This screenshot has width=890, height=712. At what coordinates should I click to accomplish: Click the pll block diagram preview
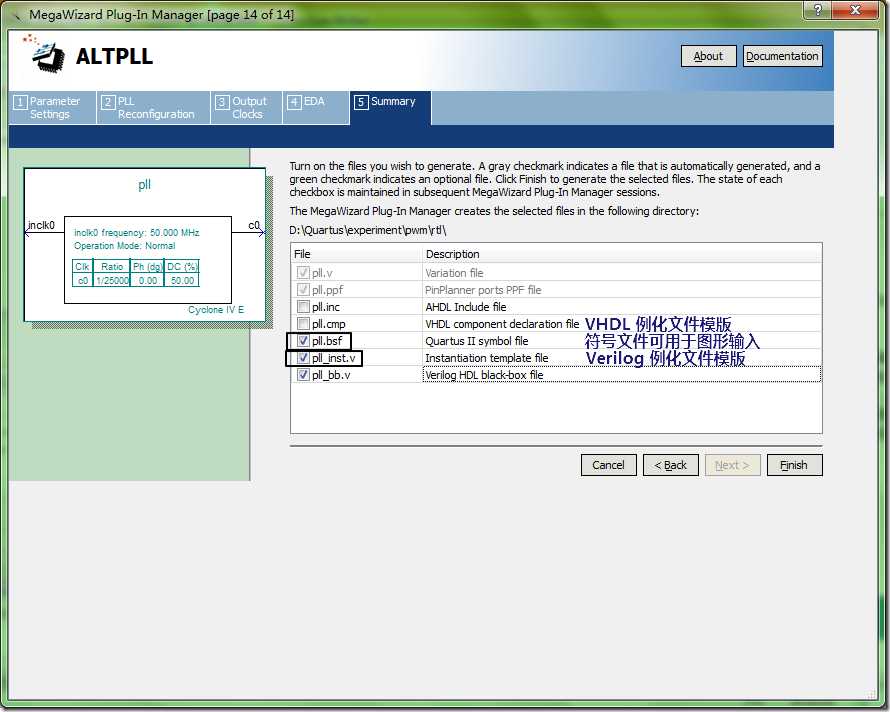click(145, 244)
